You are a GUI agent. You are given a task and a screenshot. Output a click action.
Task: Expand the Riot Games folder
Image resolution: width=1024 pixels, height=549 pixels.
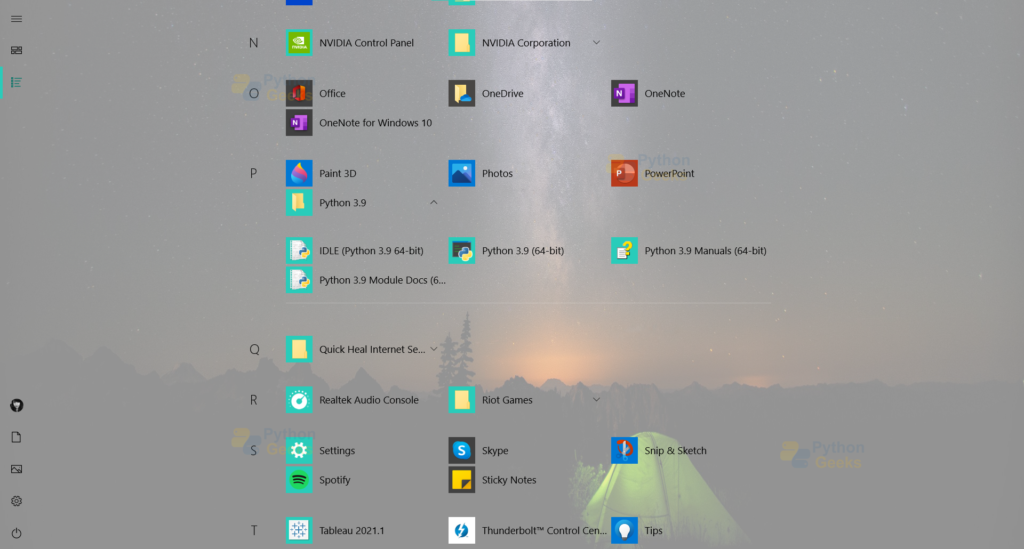pos(596,400)
